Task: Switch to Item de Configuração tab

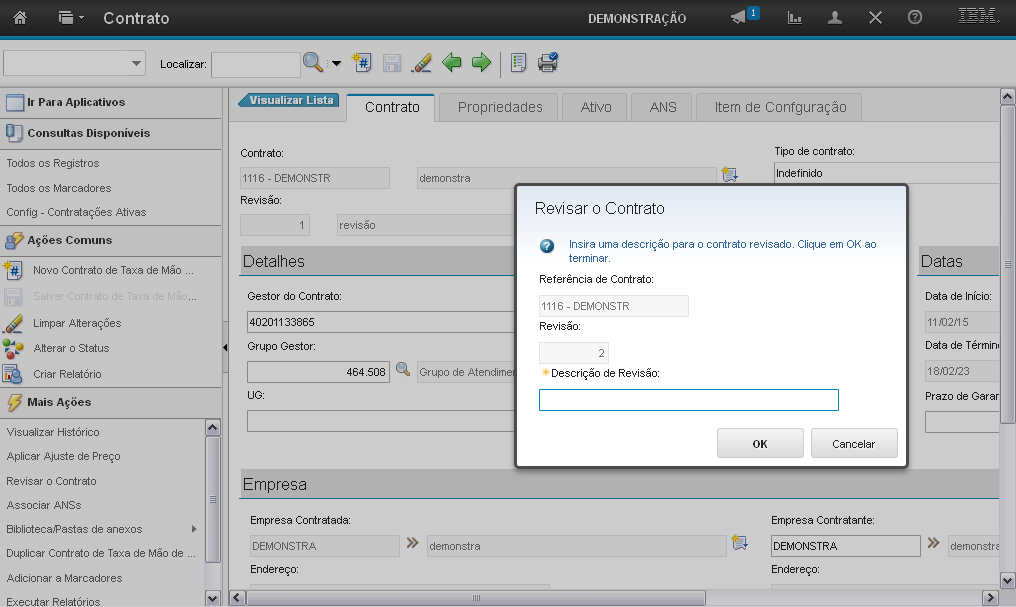Action: click(779, 108)
